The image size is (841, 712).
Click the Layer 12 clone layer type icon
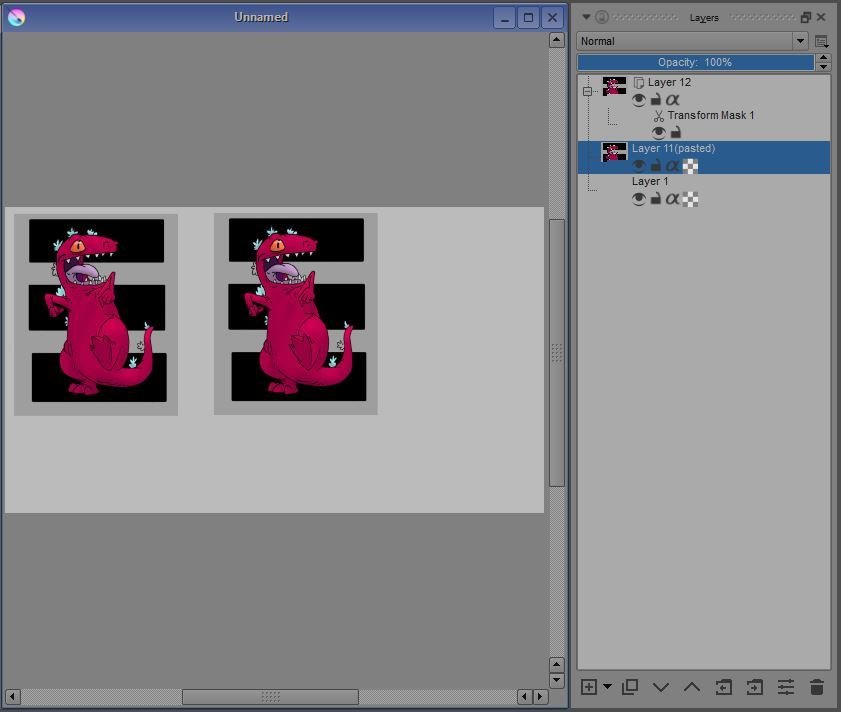pyautogui.click(x=638, y=83)
